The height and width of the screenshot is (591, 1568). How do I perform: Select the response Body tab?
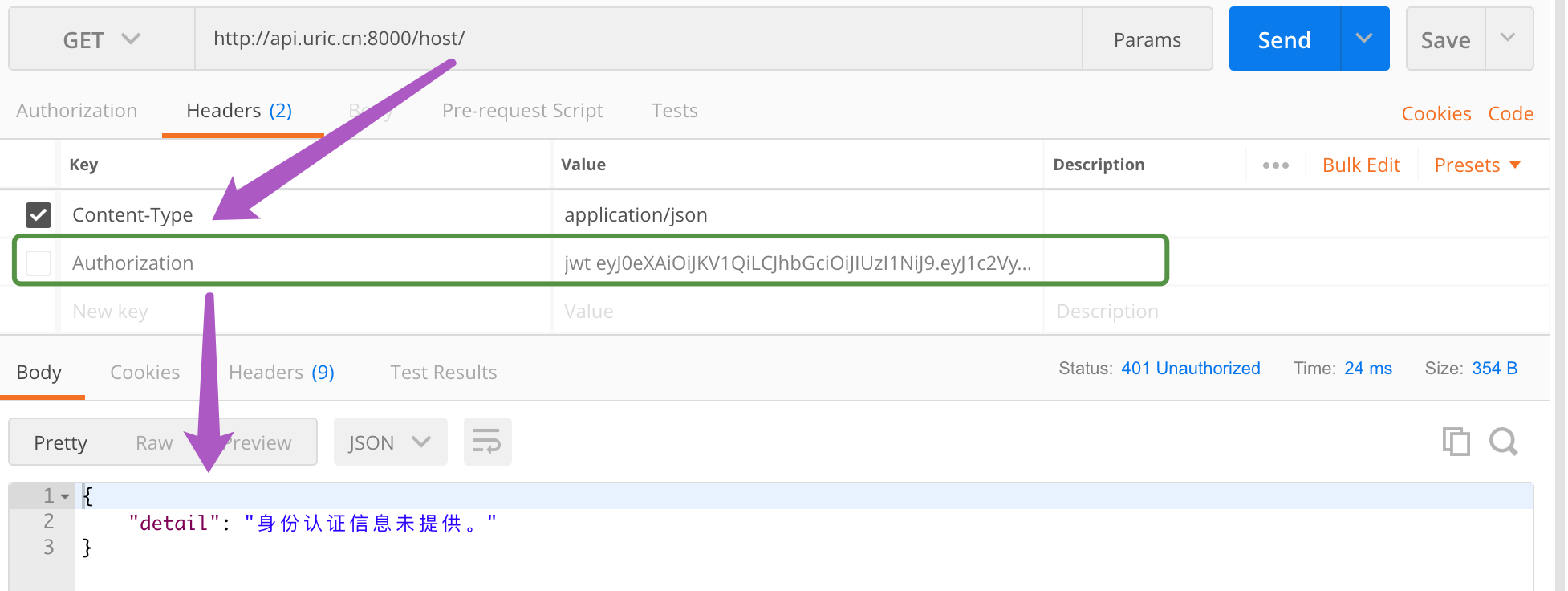[39, 372]
